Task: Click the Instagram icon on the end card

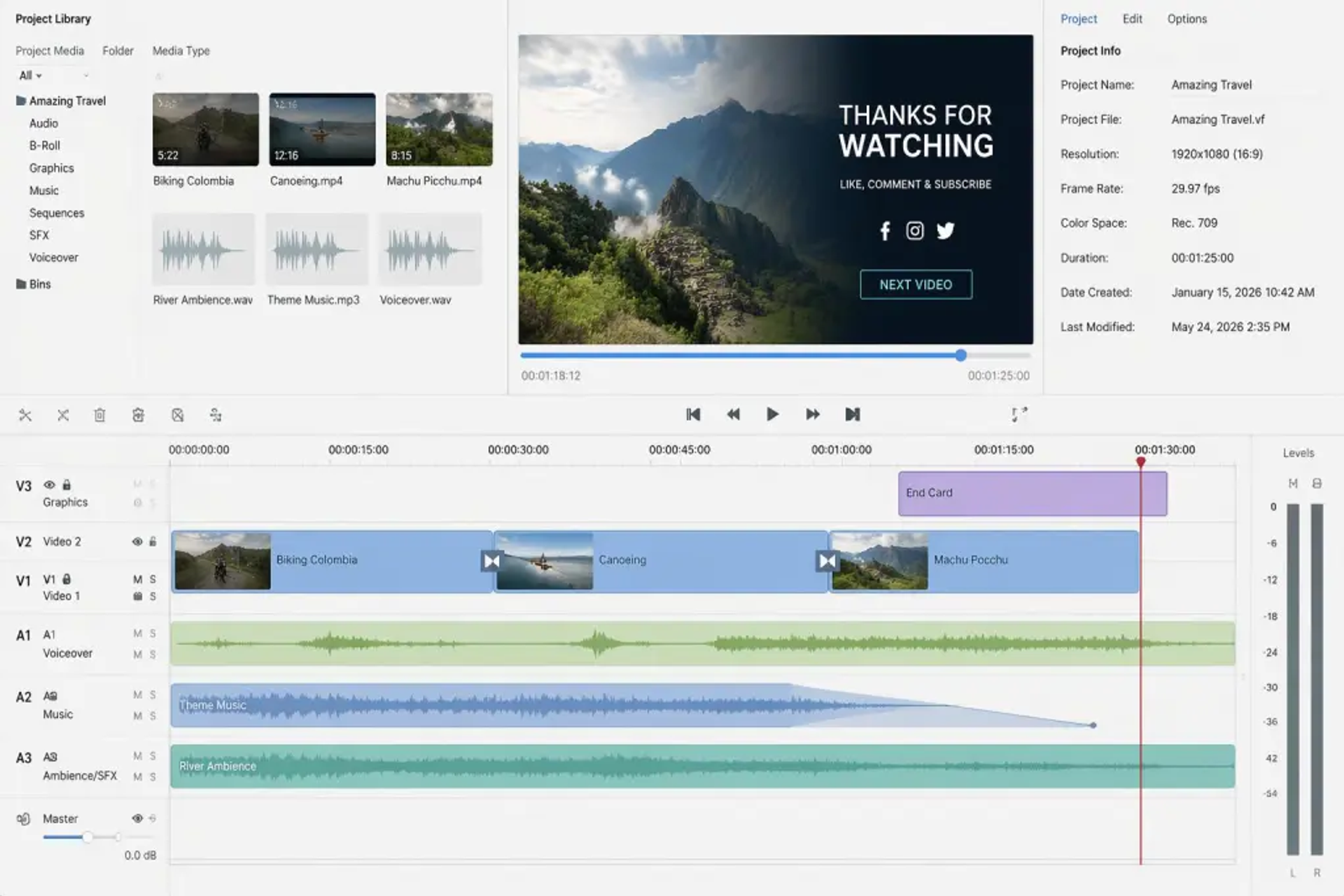Action: [x=915, y=231]
